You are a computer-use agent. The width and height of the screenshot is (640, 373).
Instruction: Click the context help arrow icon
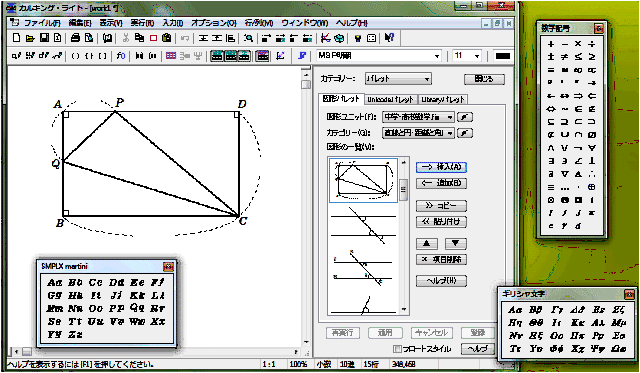389,38
